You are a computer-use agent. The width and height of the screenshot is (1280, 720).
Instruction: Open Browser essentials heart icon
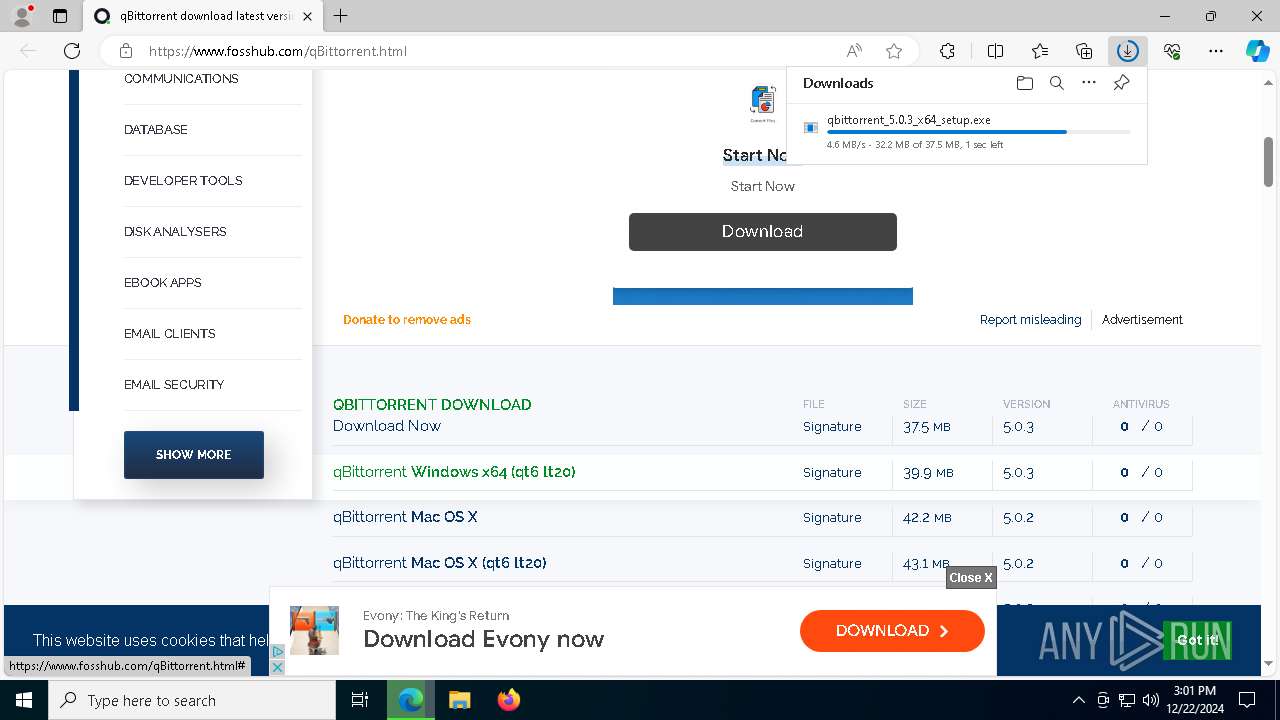[1172, 51]
